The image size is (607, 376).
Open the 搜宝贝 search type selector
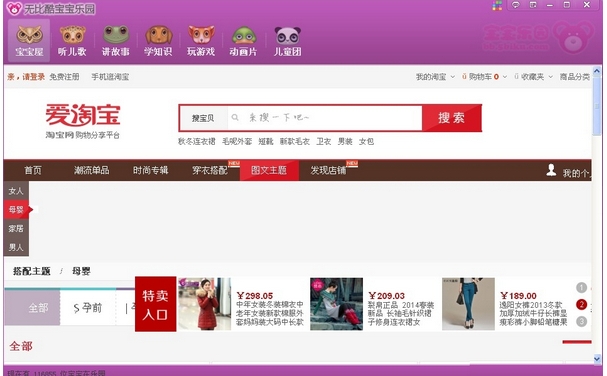203,118
